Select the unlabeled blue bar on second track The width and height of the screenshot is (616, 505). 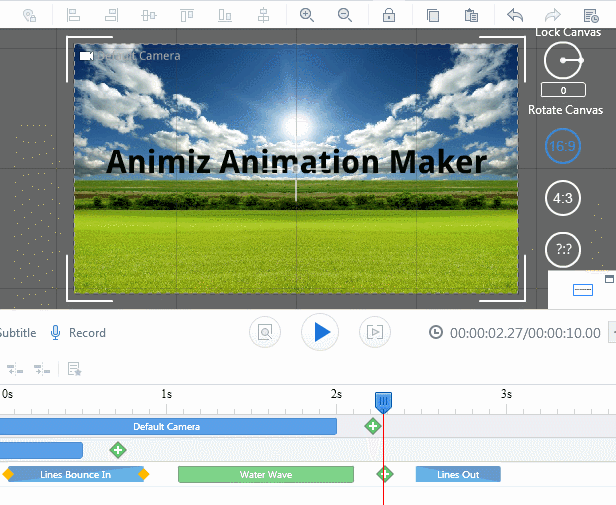pos(41,450)
